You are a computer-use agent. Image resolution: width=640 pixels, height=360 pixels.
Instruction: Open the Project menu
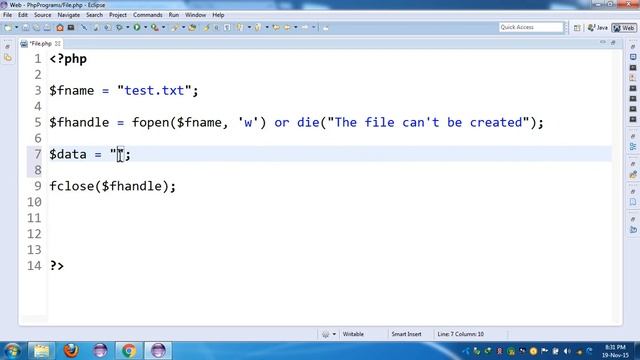[x=118, y=15]
